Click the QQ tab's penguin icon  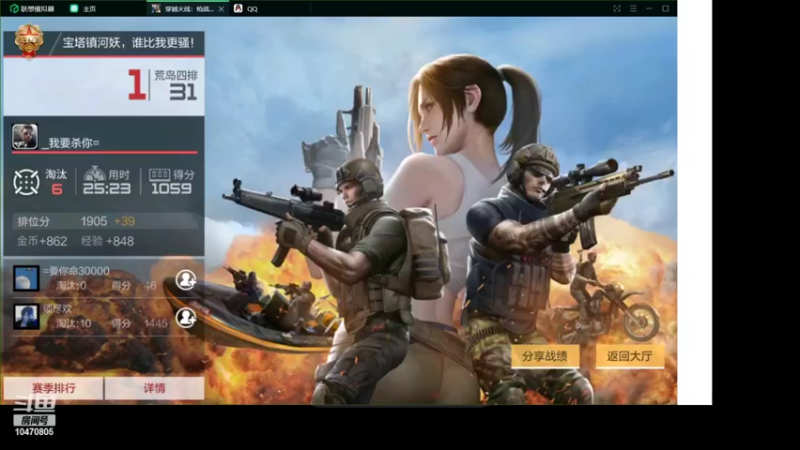238,9
